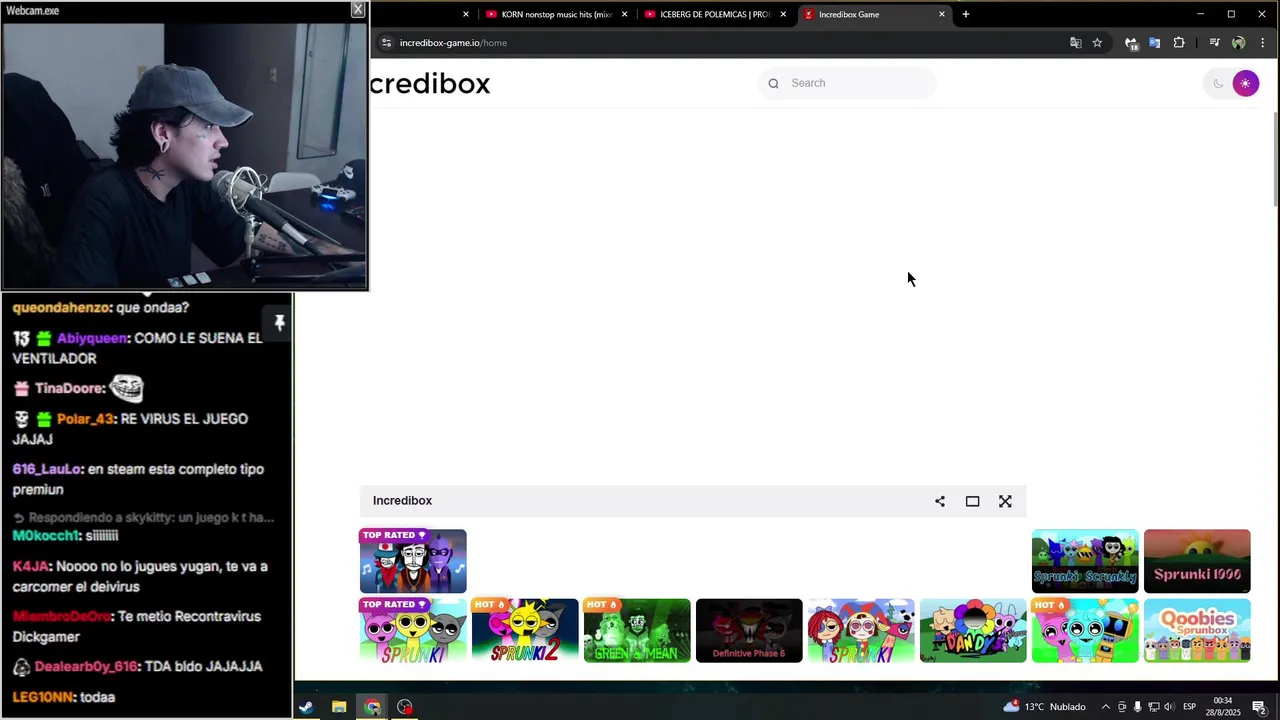Open the Definitive Phase 6 thumbnail
This screenshot has height=720, width=1280.
(x=749, y=630)
